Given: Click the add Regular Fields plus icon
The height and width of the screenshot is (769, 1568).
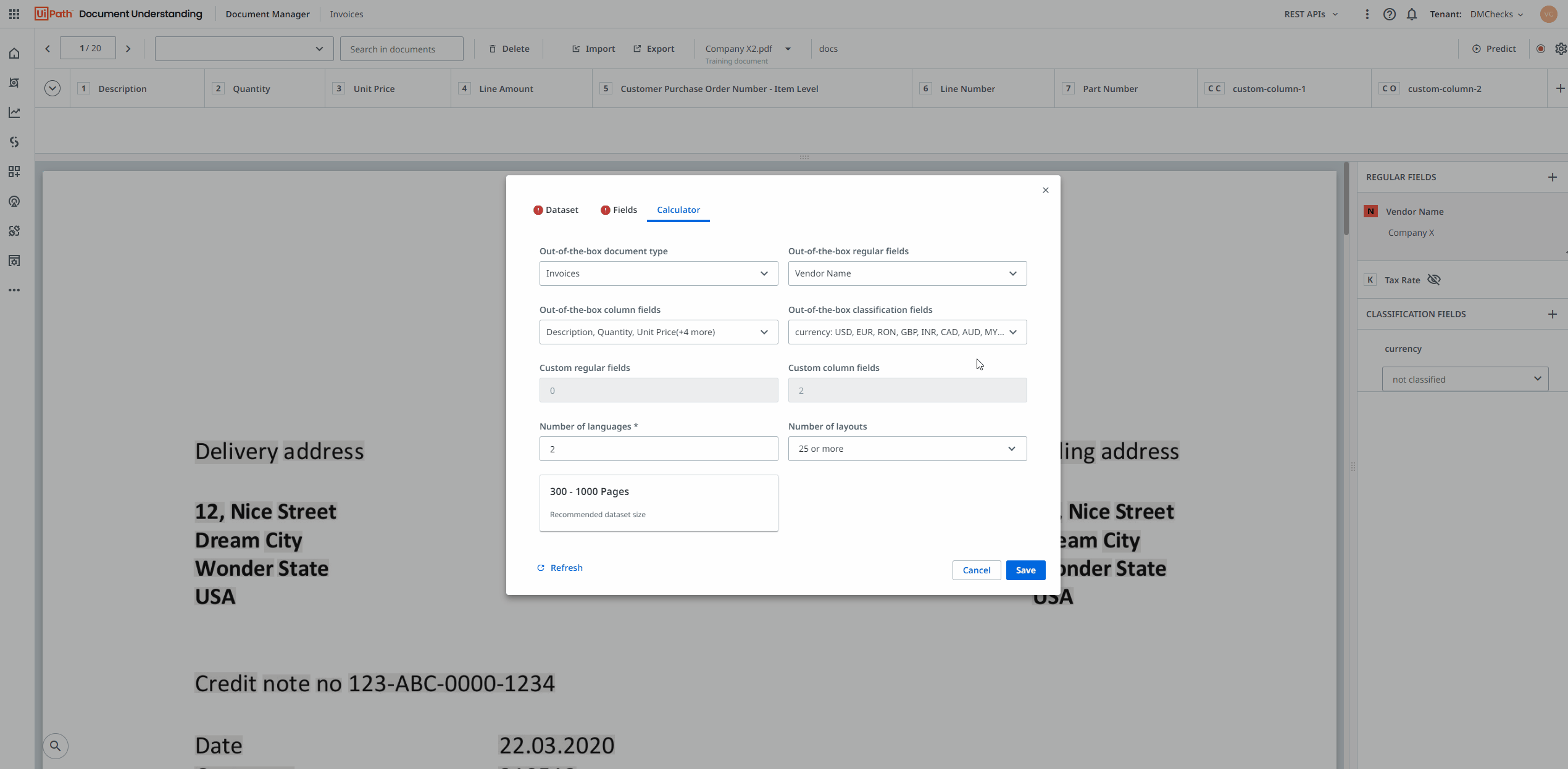Looking at the screenshot, I should click(x=1554, y=177).
